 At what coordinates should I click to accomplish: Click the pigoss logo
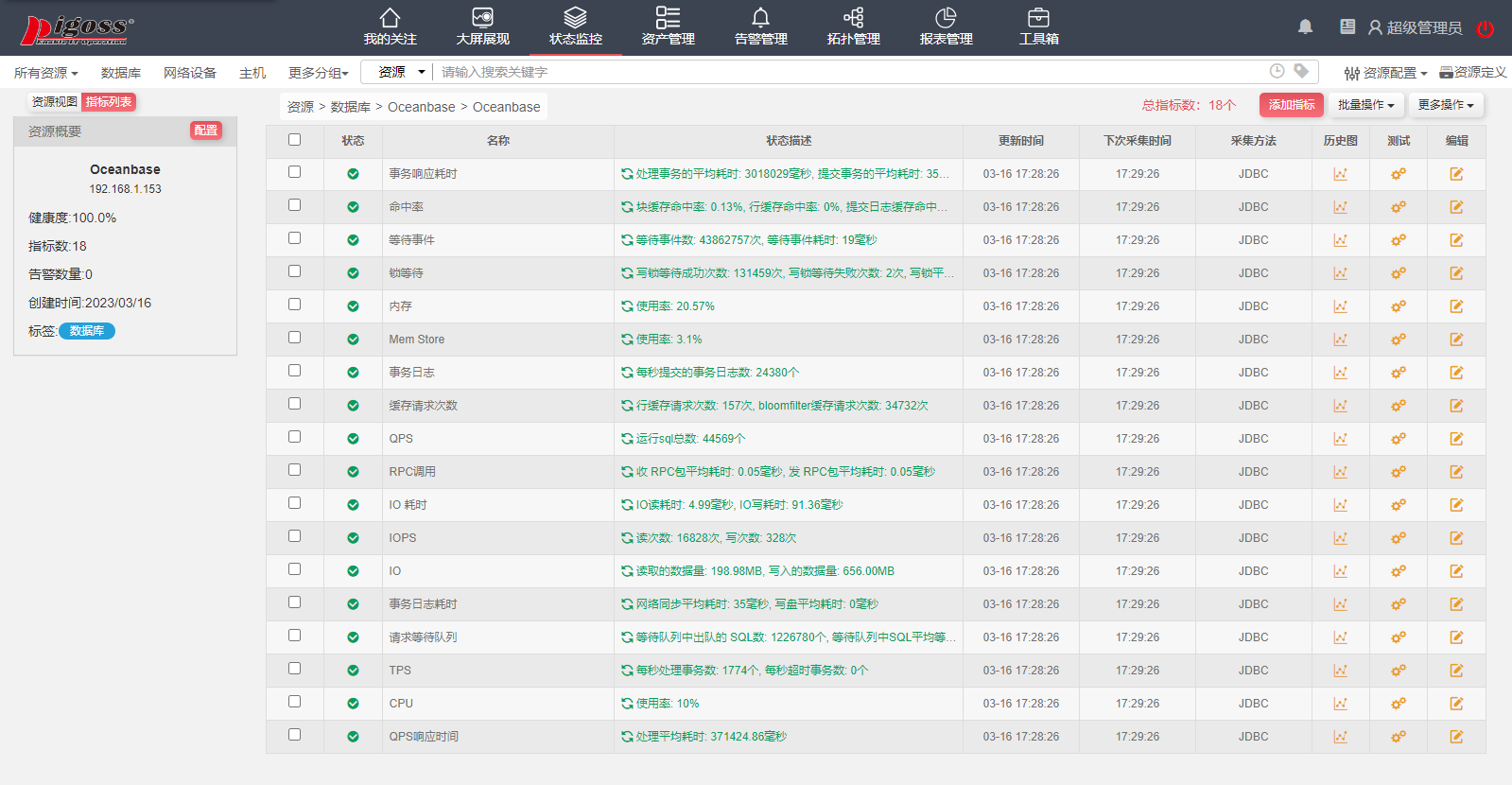click(77, 29)
